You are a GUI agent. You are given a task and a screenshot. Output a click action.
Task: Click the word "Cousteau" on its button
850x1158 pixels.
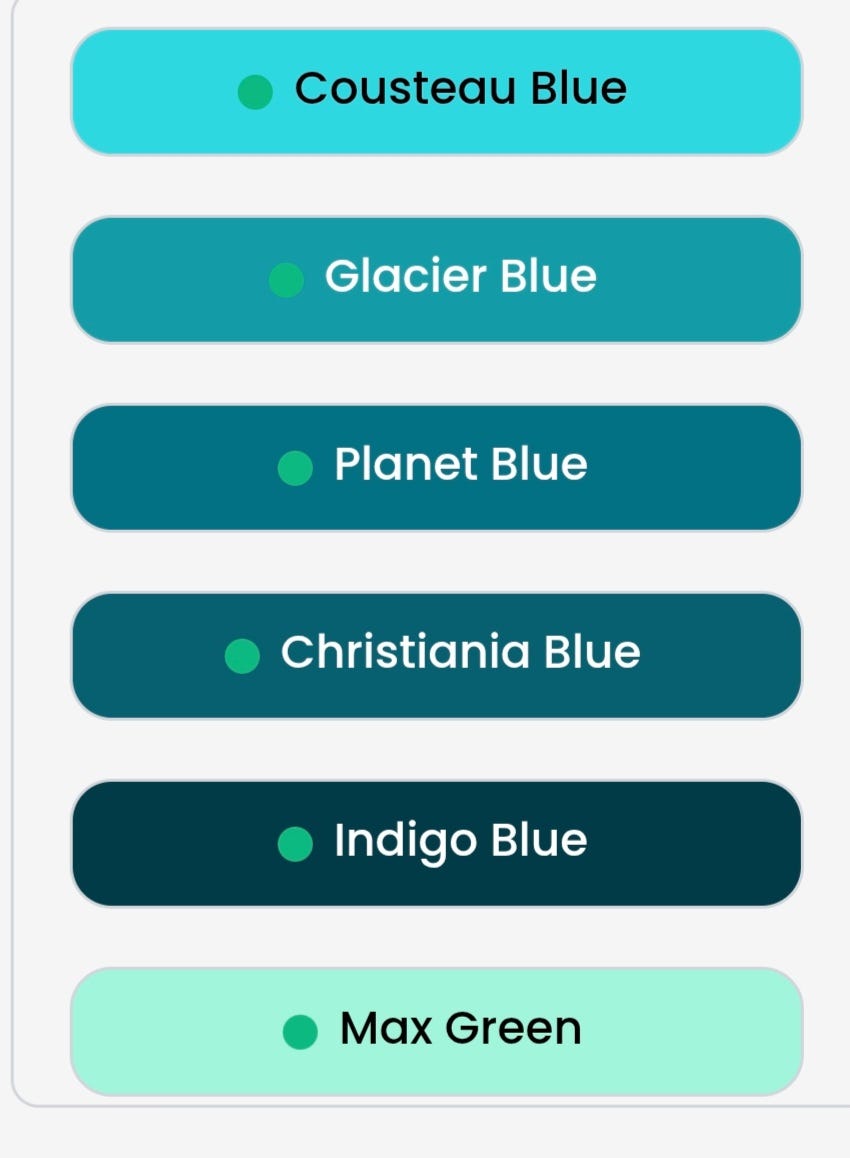pos(405,89)
